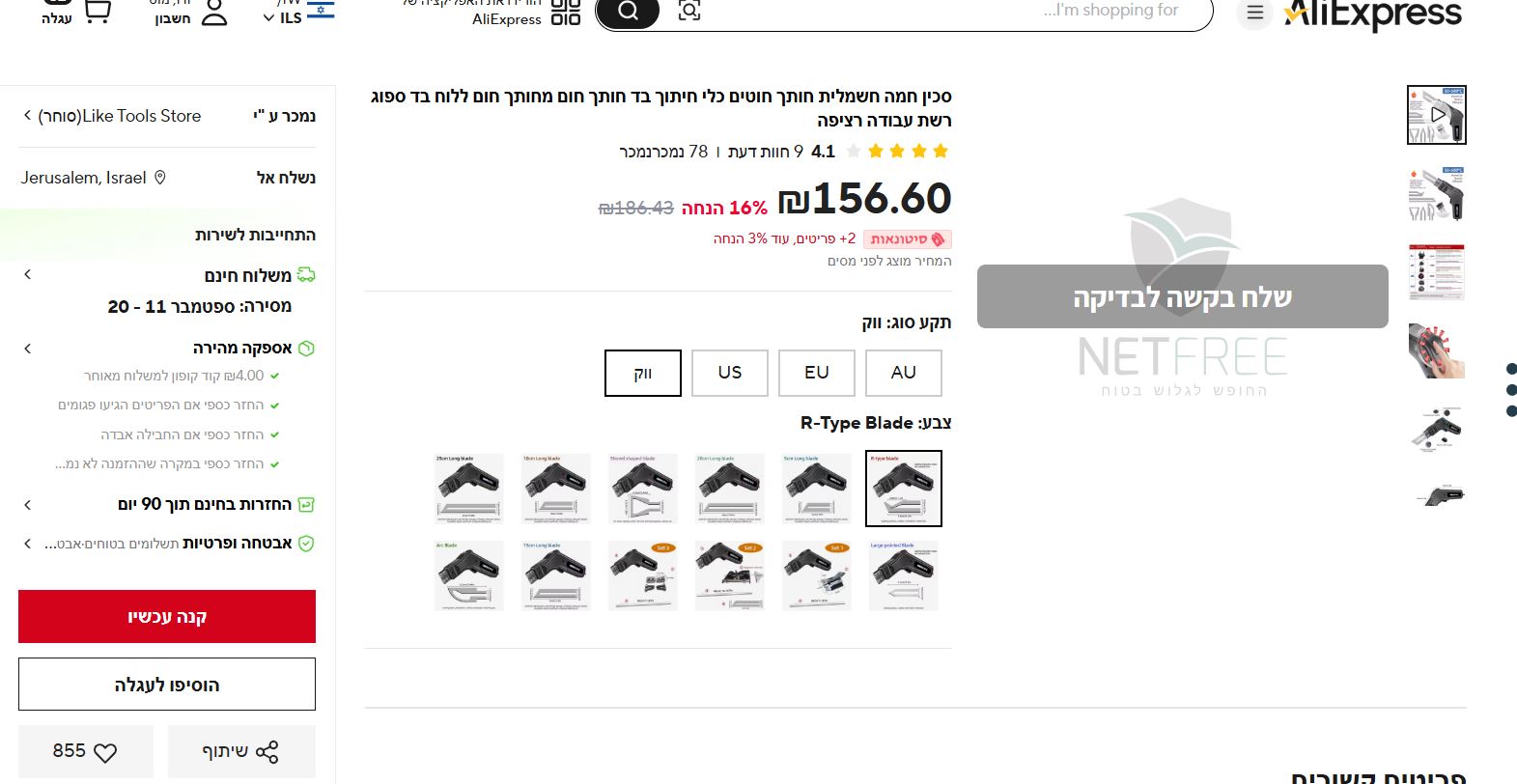Choose the EU plug type option
1517x784 pixels.
817,373
